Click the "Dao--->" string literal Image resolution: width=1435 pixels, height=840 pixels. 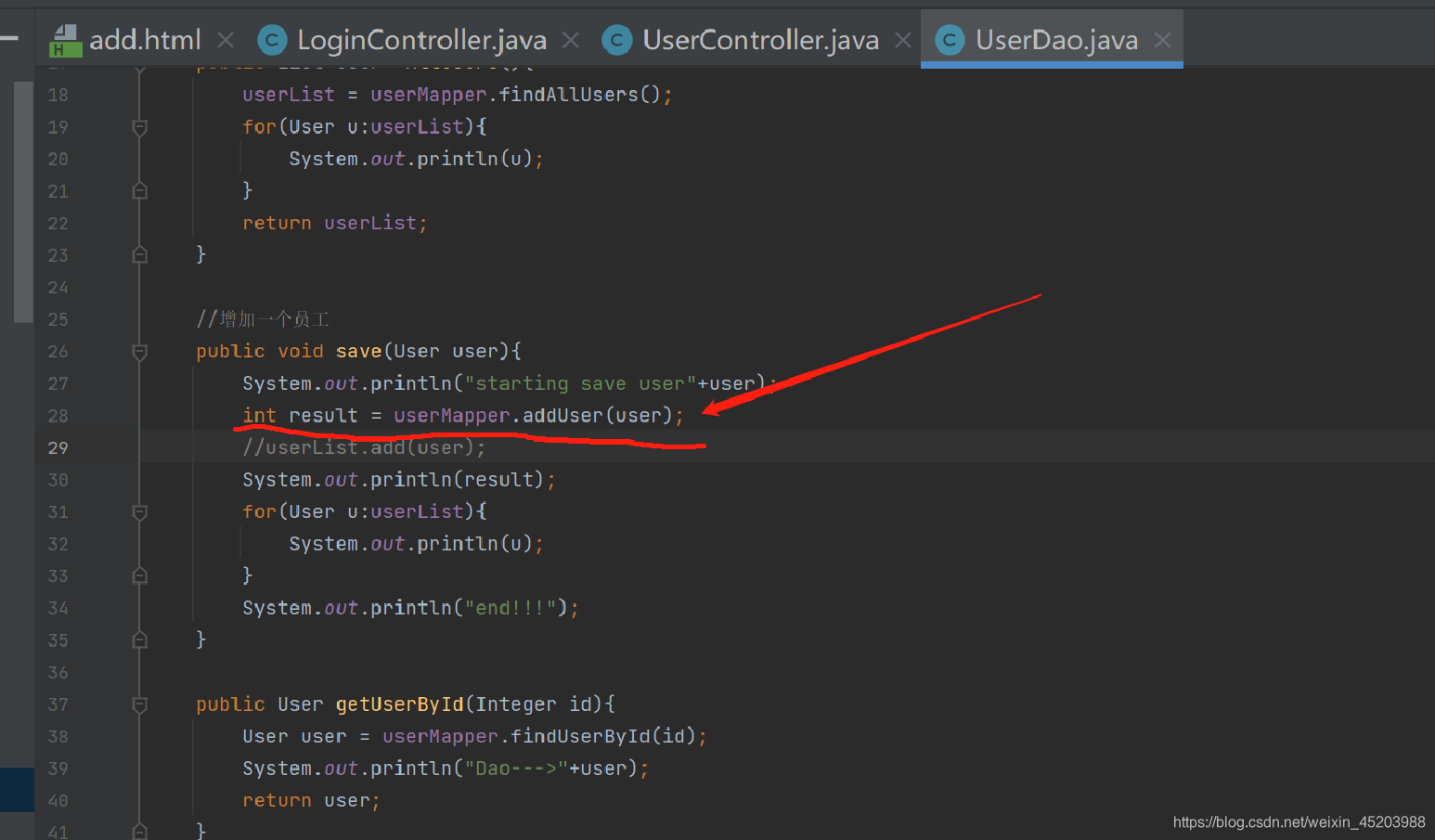516,769
